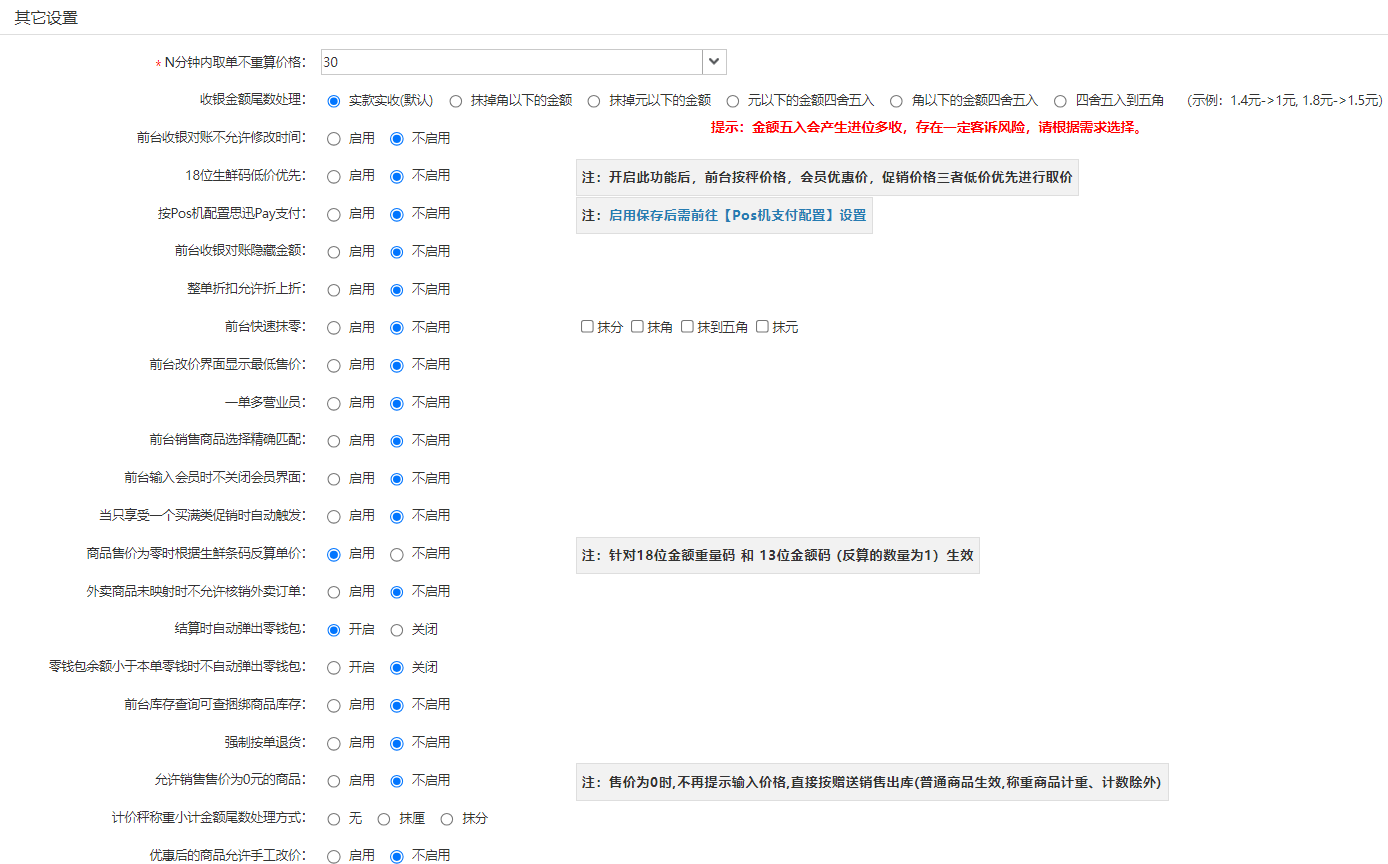Set 商品售价为零时根据生鲜条码反算单价 to 不启用
1388x864 pixels.
397,554
